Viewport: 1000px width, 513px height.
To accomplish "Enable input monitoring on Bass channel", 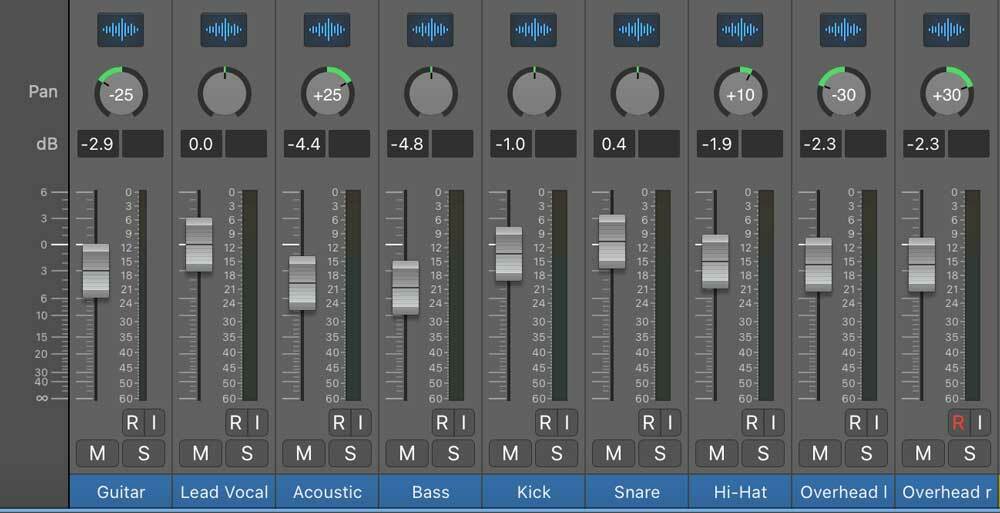I will tap(462, 422).
